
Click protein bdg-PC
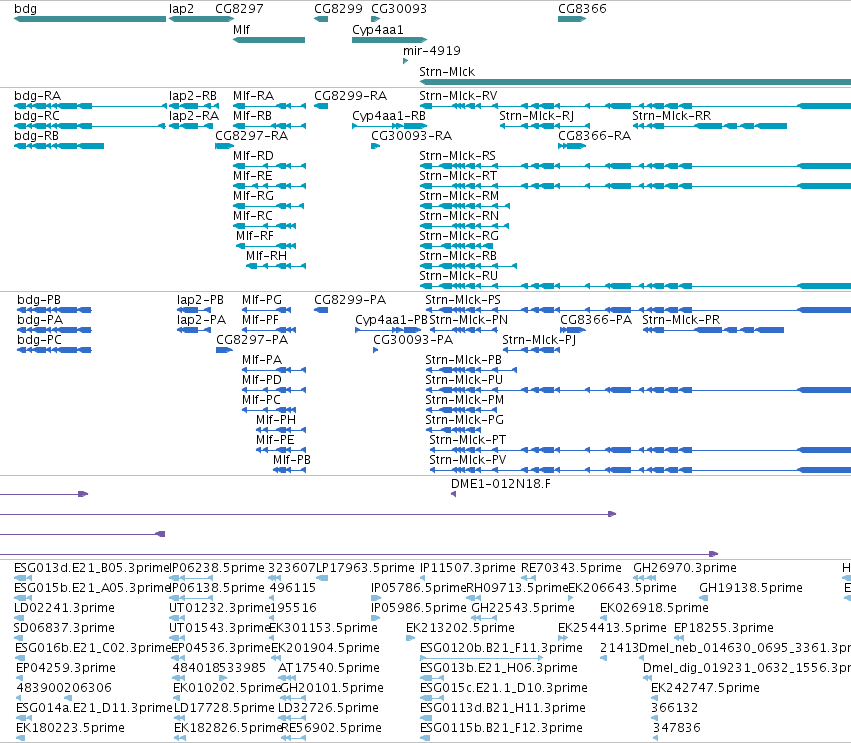click(40, 340)
